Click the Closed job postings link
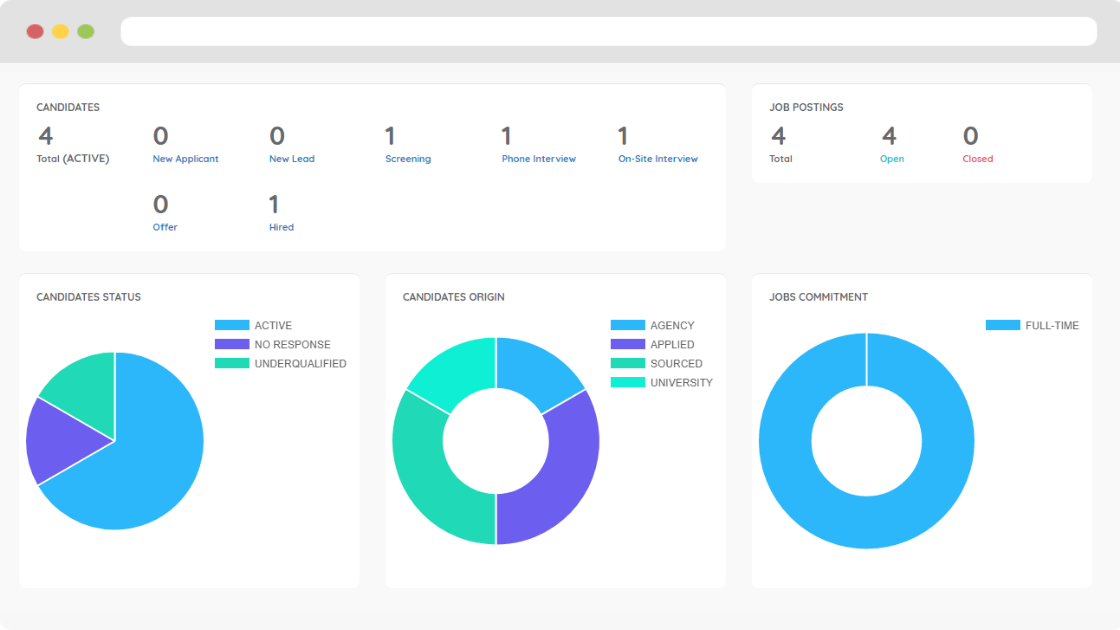The width and height of the screenshot is (1120, 630). (977, 159)
